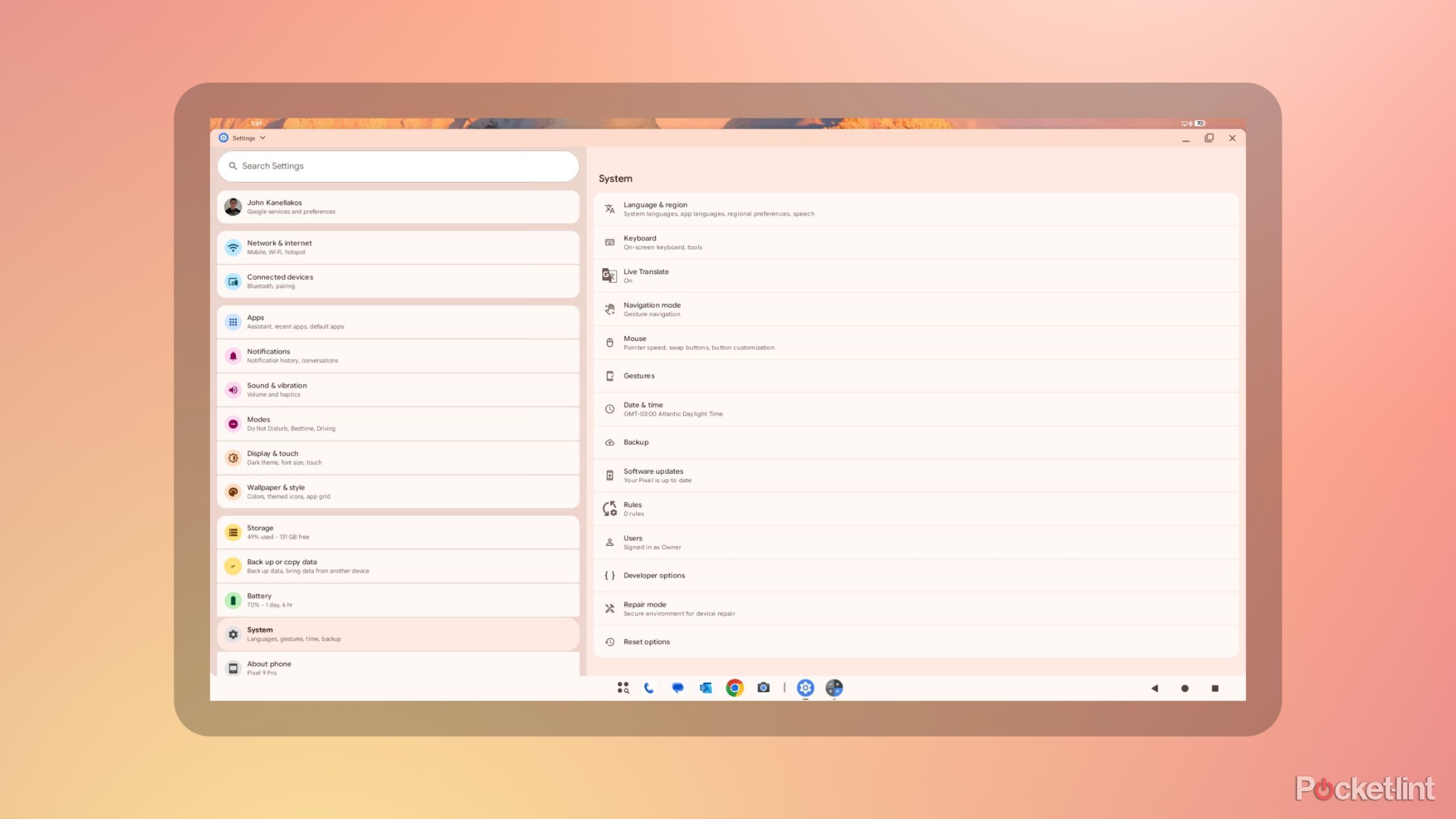Open Repair mode tools icon
This screenshot has width=1456, height=819.
[610, 609]
